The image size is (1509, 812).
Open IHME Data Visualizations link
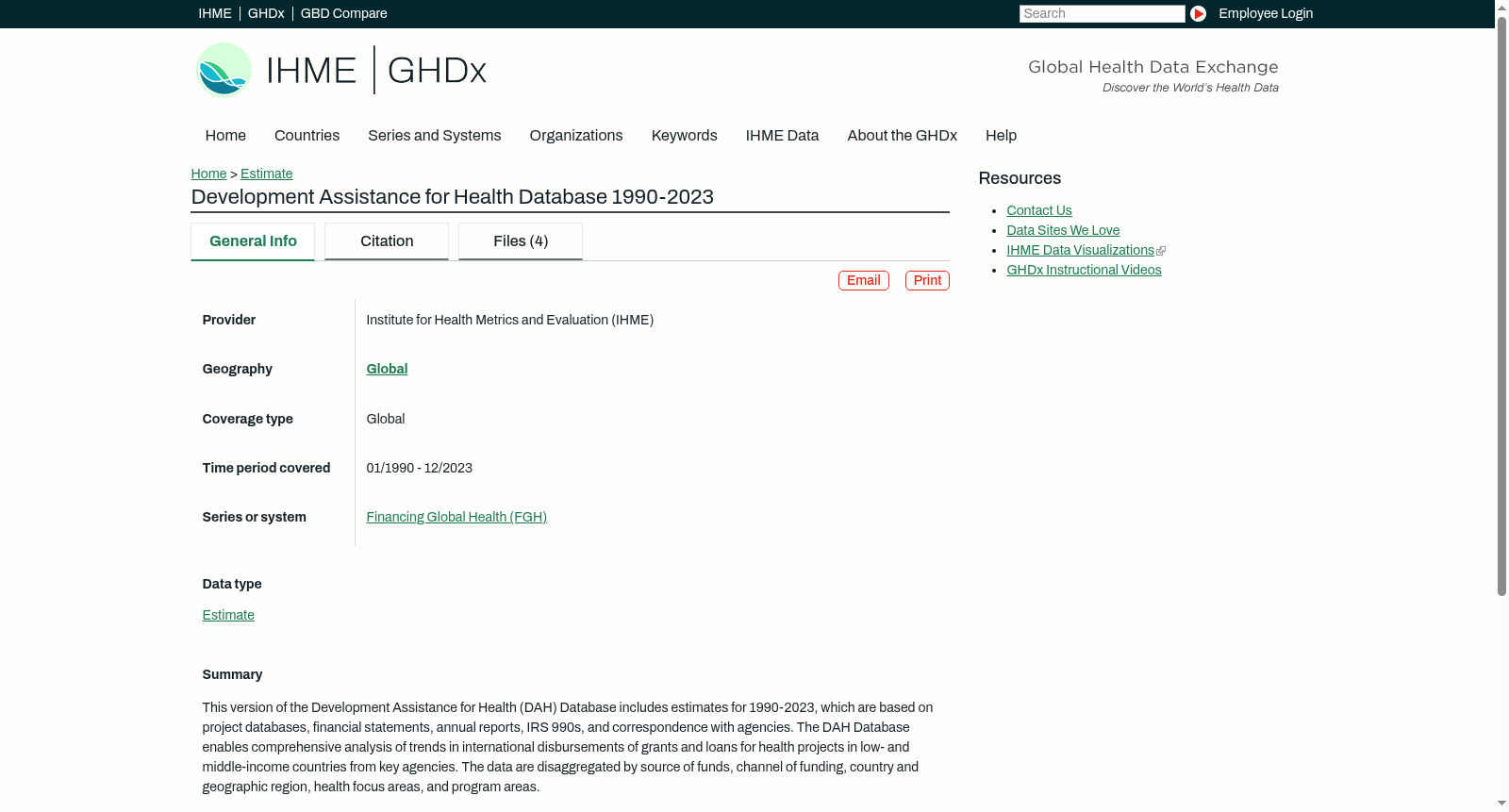pos(1080,250)
